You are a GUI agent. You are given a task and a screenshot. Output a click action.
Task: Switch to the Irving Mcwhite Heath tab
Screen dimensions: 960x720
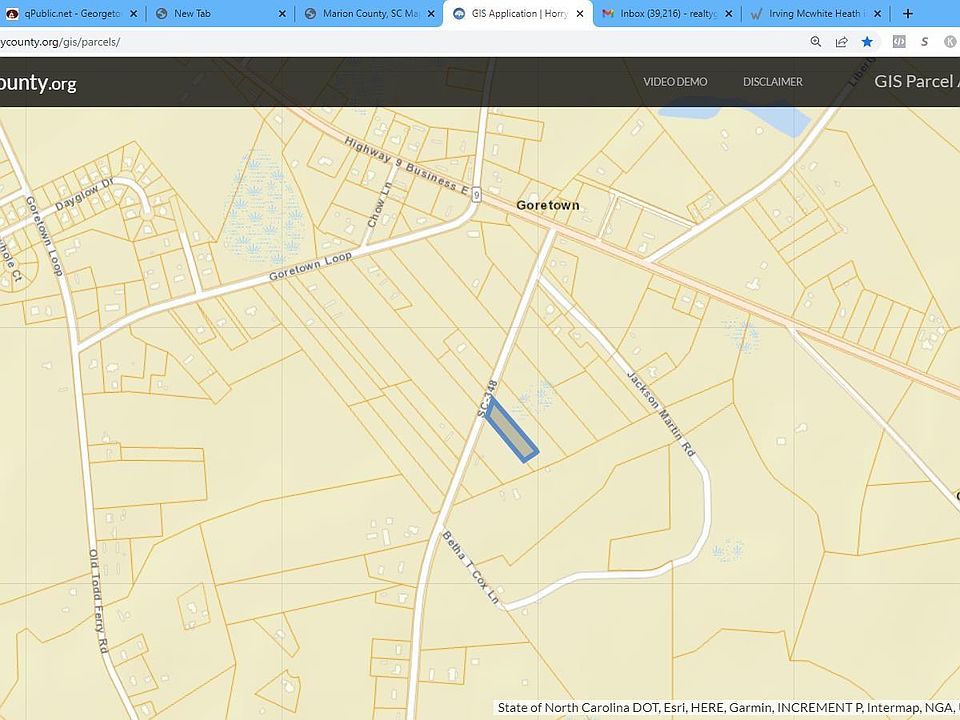click(814, 13)
